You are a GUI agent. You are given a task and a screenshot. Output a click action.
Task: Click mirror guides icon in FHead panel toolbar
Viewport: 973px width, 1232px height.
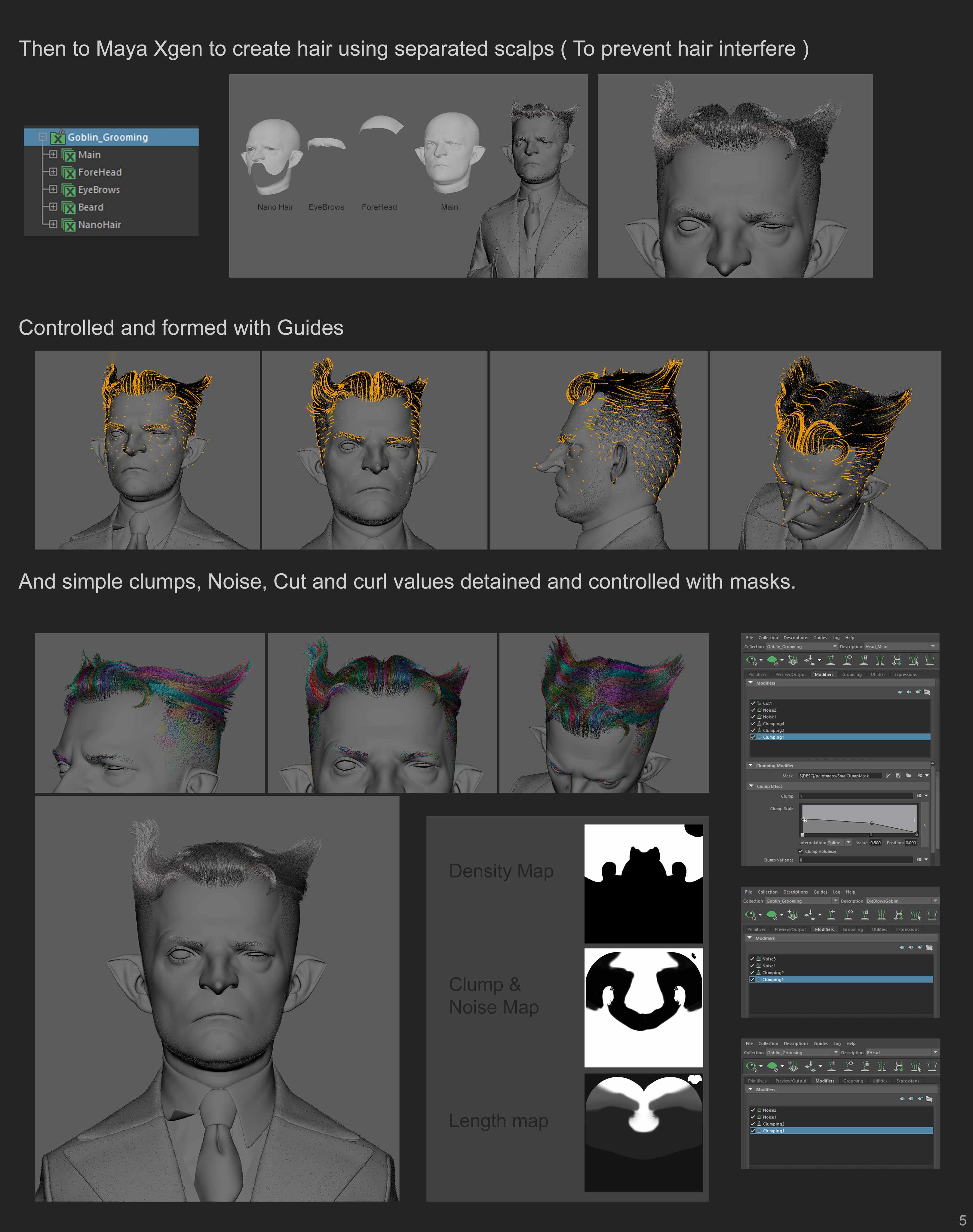pyautogui.click(x=881, y=1066)
